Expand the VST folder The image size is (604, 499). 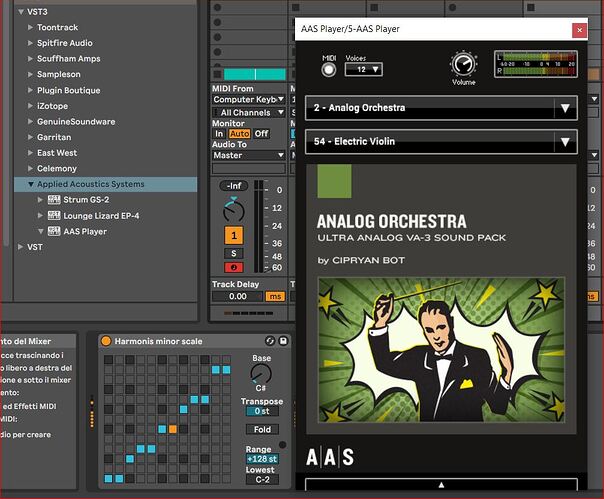click(20, 247)
